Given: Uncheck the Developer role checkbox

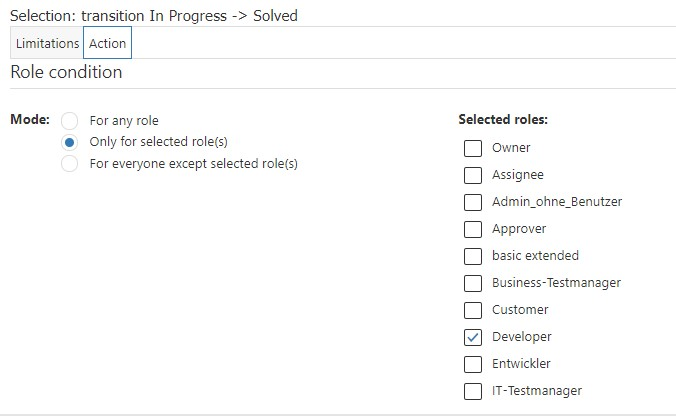Looking at the screenshot, I should click(x=473, y=337).
